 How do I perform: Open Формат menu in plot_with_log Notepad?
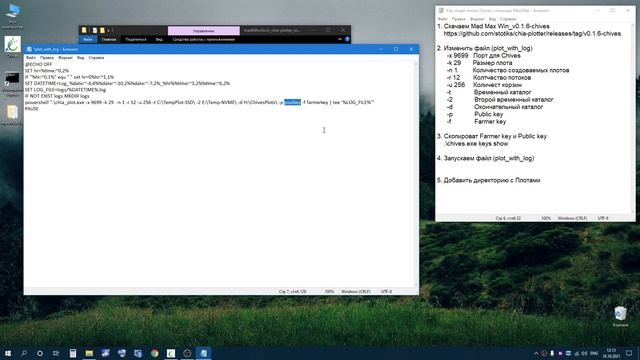click(65, 58)
